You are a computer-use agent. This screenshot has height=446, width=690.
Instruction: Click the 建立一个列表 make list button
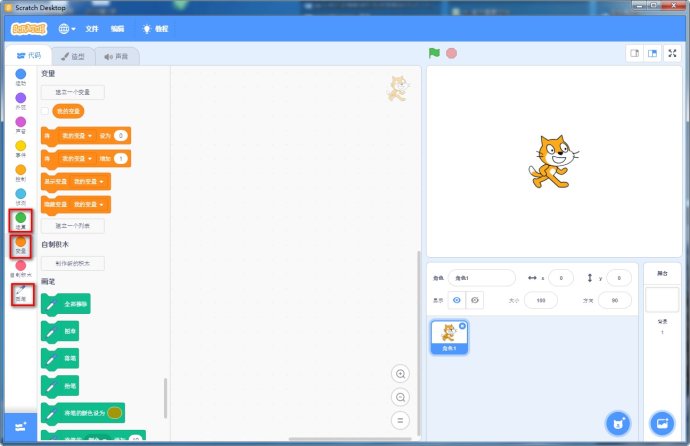pos(73,226)
